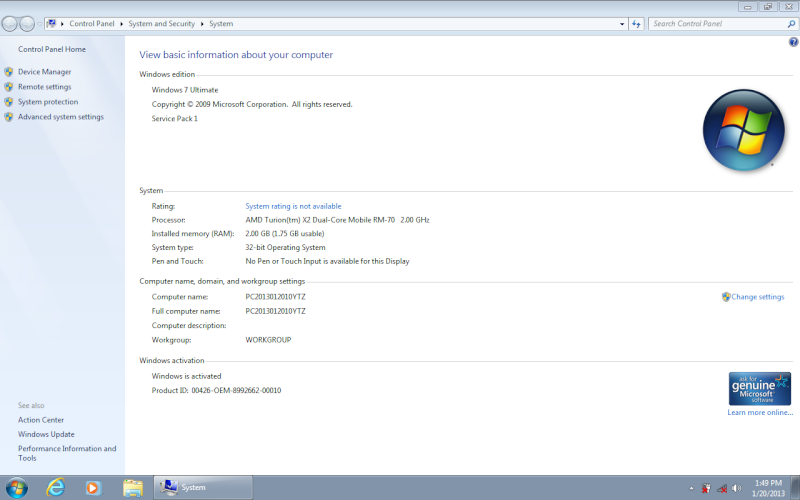Click Change settings link
The height and width of the screenshot is (500, 800).
[758, 297]
